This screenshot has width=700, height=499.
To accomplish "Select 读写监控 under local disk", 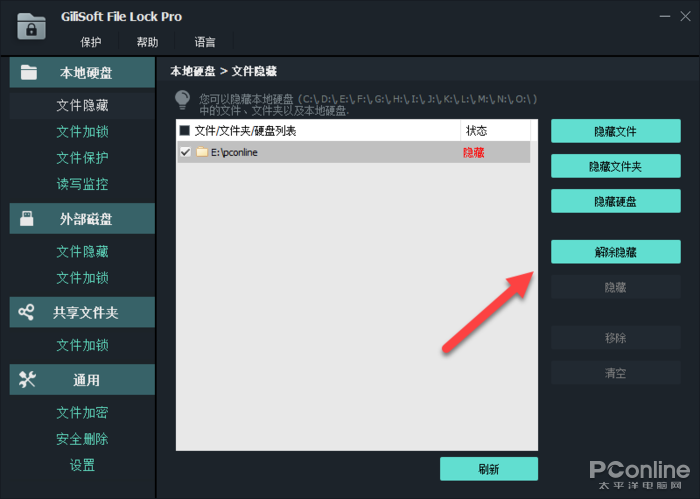I will tap(82, 184).
